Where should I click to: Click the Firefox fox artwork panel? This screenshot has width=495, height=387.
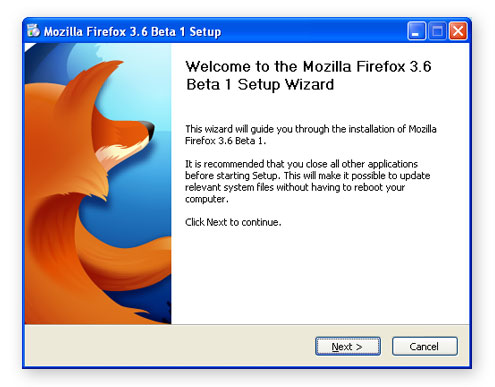98,184
